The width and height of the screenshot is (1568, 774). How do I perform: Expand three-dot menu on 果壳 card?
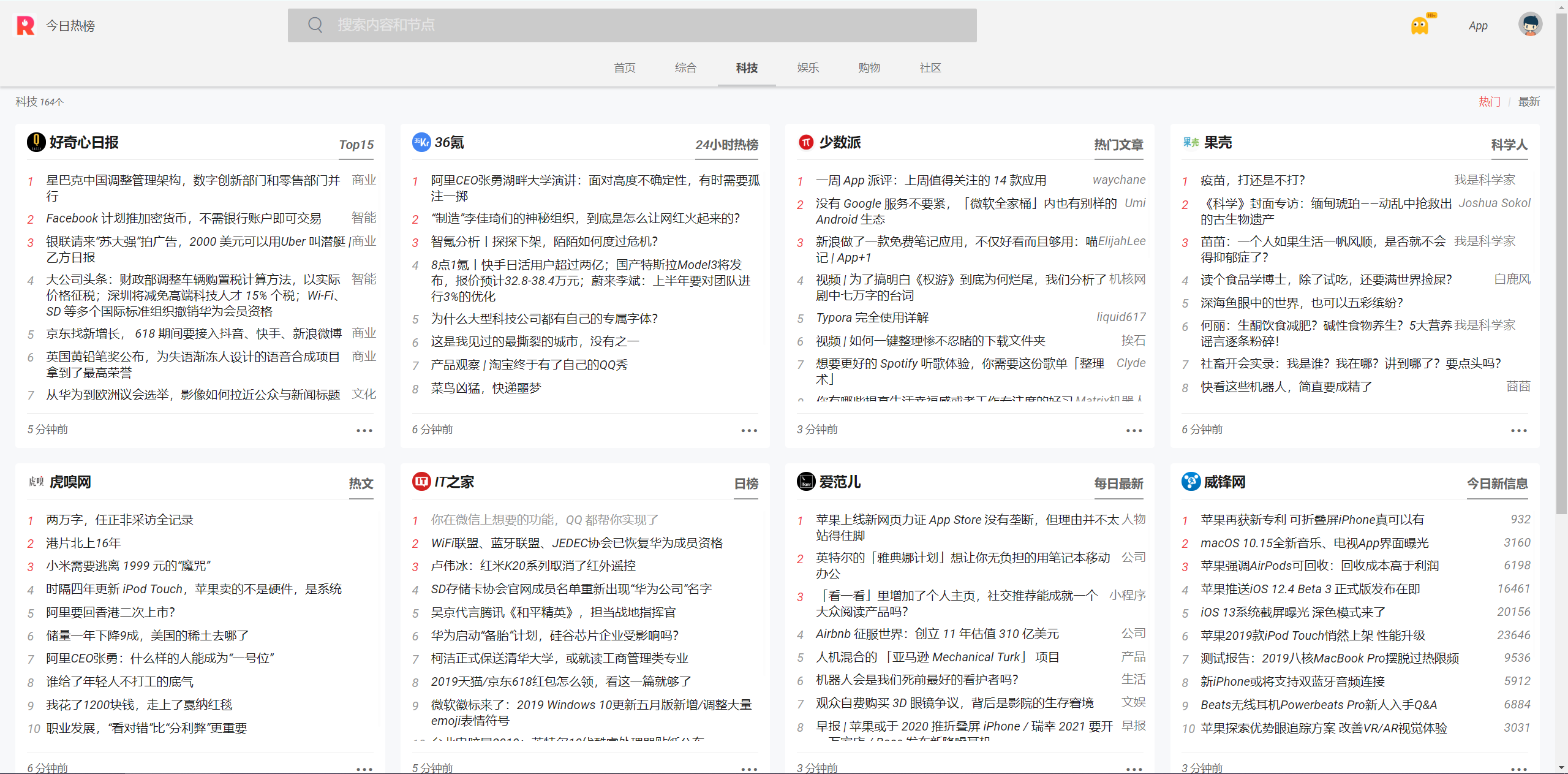pyautogui.click(x=1518, y=430)
